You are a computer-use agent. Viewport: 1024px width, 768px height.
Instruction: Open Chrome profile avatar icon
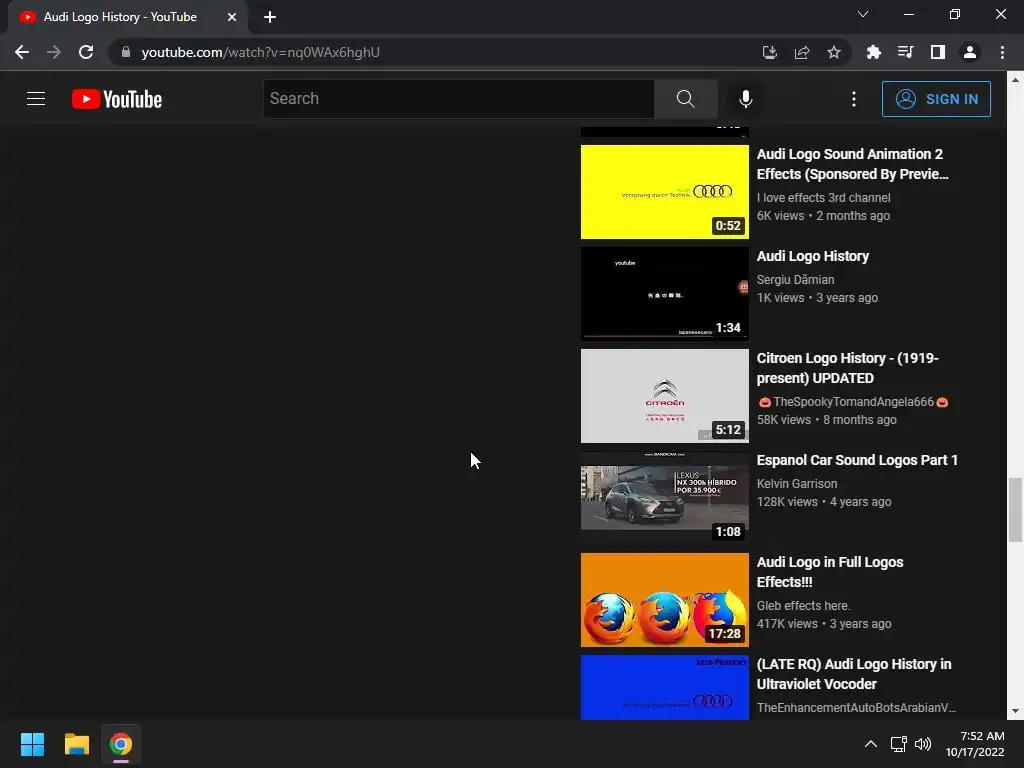click(970, 52)
